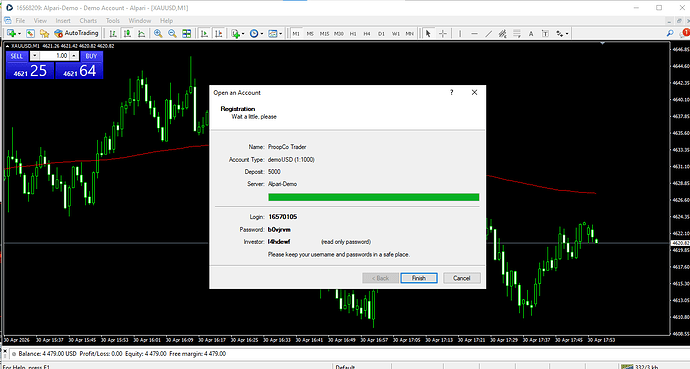
Task: Open the View menu
Action: (40, 21)
